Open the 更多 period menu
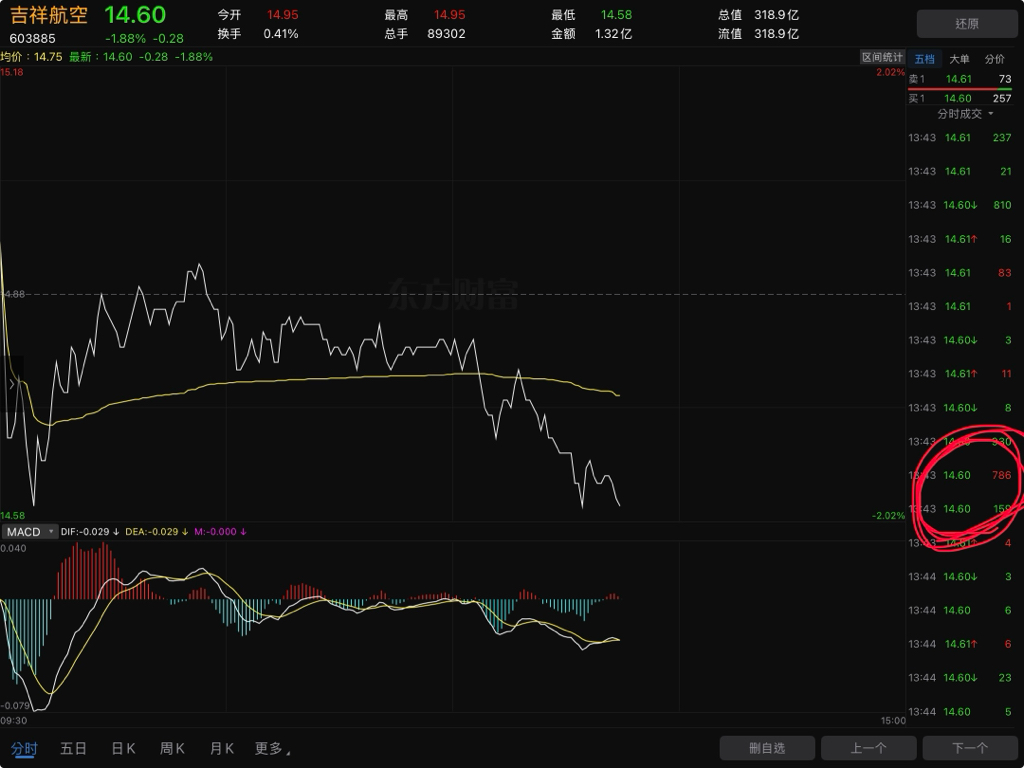This screenshot has height=768, width=1024. click(x=272, y=748)
